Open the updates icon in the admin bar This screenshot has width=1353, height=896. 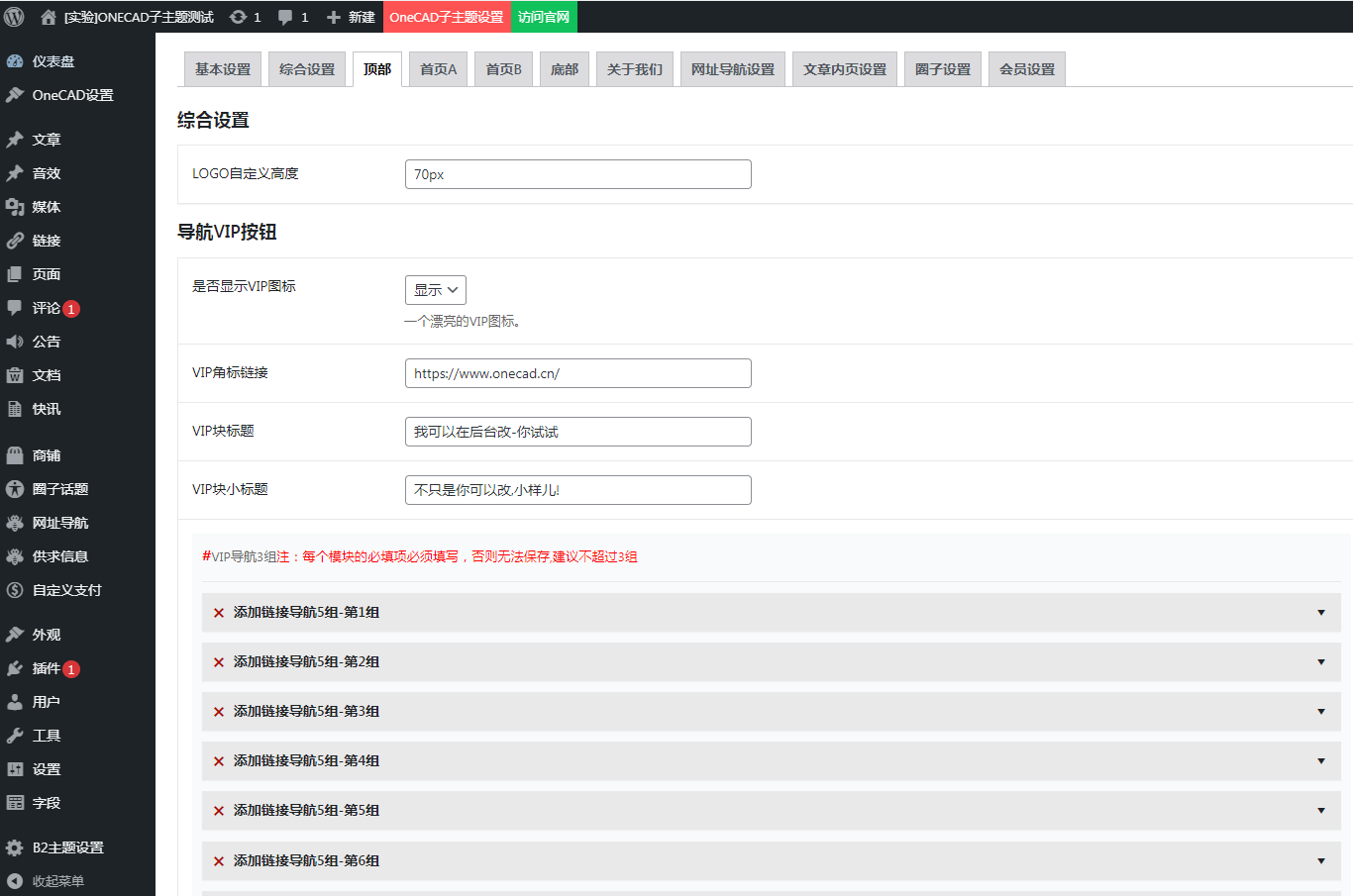pyautogui.click(x=238, y=17)
